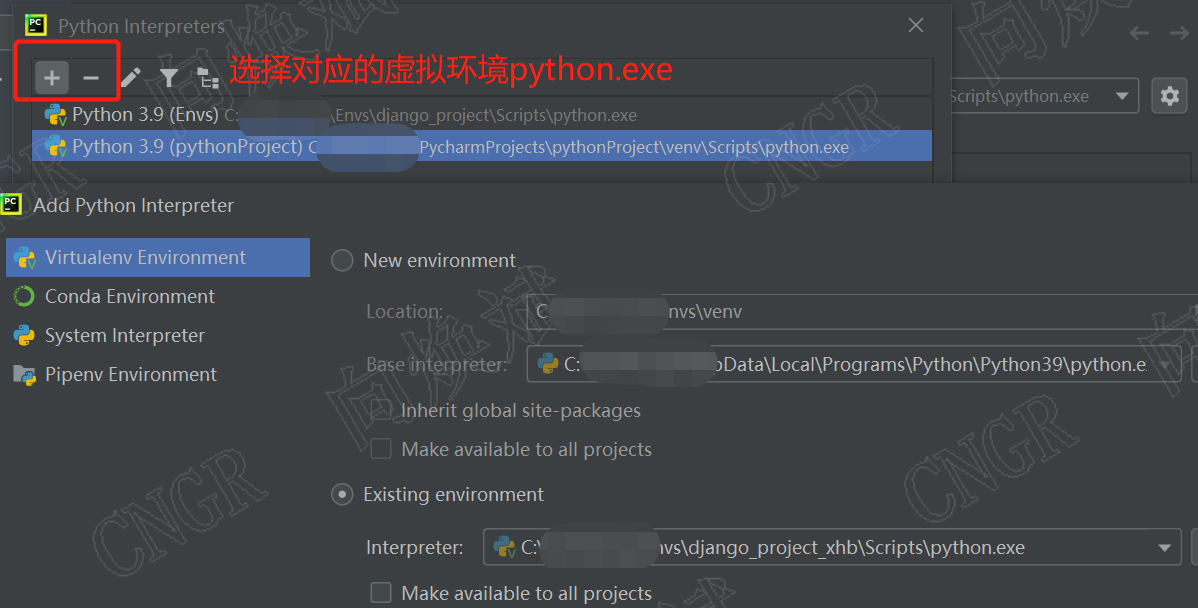Click the Pipenv Environment folder icon
The width and height of the screenshot is (1198, 608).
[x=24, y=375]
